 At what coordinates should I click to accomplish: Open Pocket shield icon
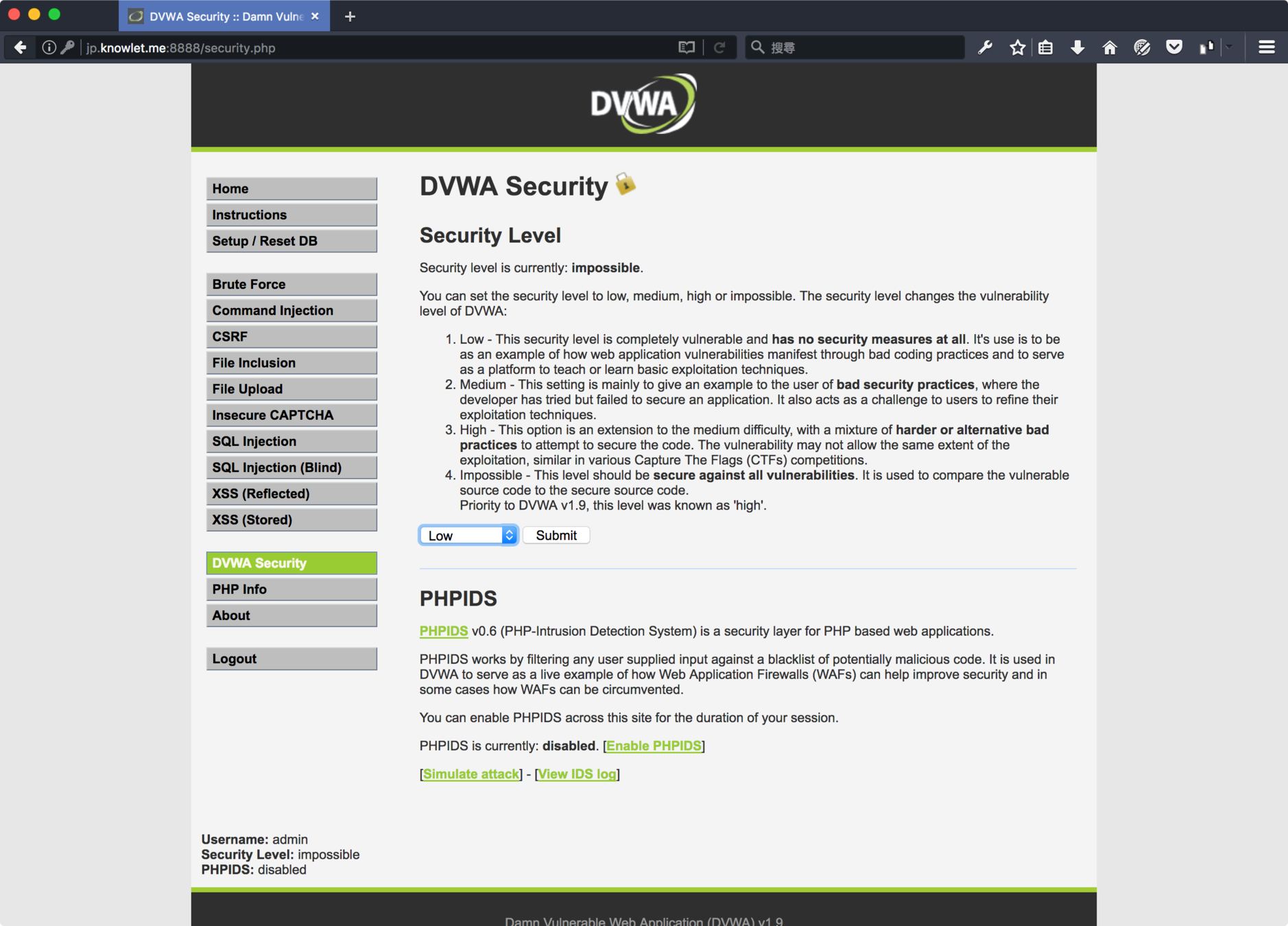tap(1174, 47)
